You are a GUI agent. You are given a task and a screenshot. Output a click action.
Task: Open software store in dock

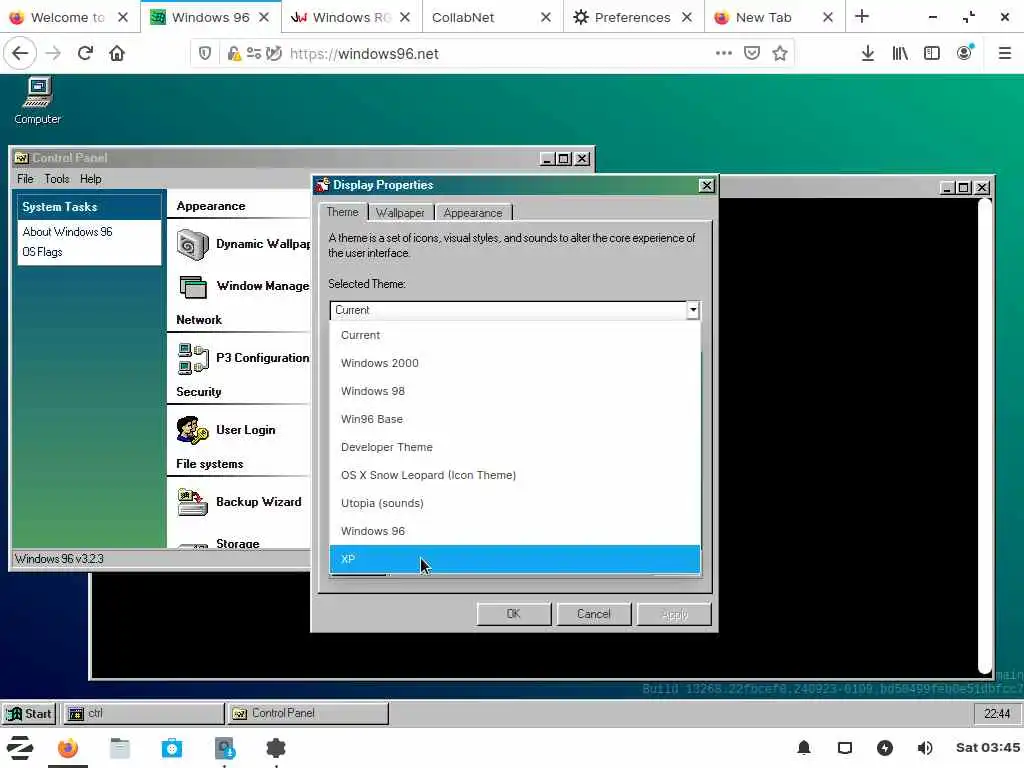[x=172, y=748]
